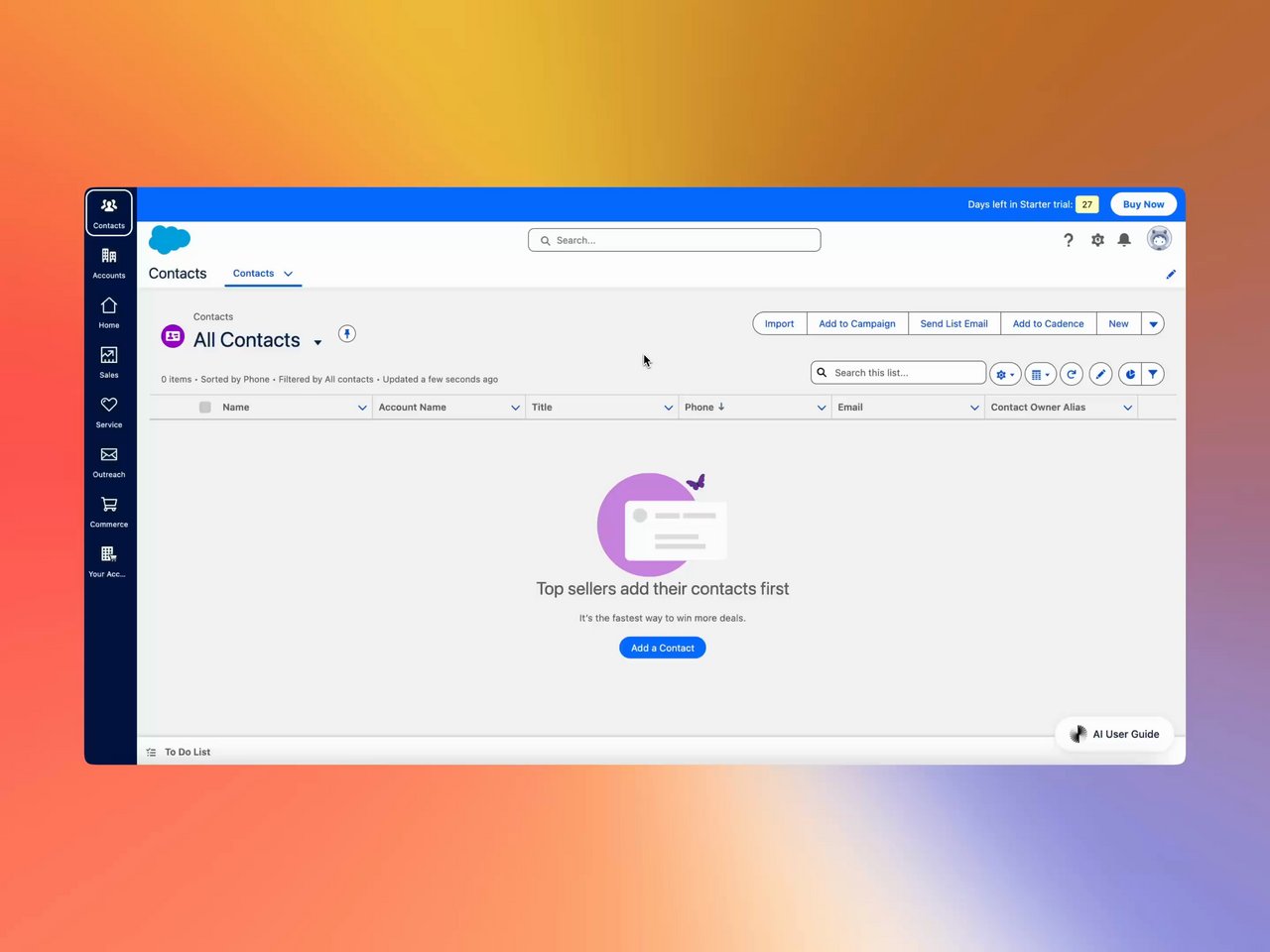Open list view controls gear dropdown
Screen dimensions: 1270x952
pyautogui.click(x=1005, y=374)
